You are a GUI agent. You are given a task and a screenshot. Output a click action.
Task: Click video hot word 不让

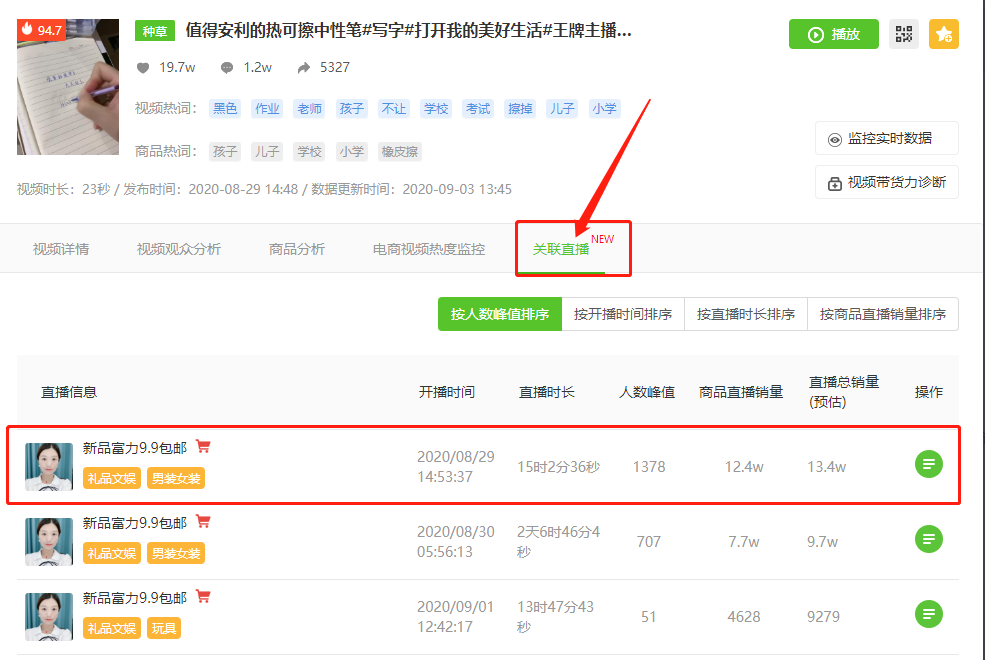pos(394,109)
